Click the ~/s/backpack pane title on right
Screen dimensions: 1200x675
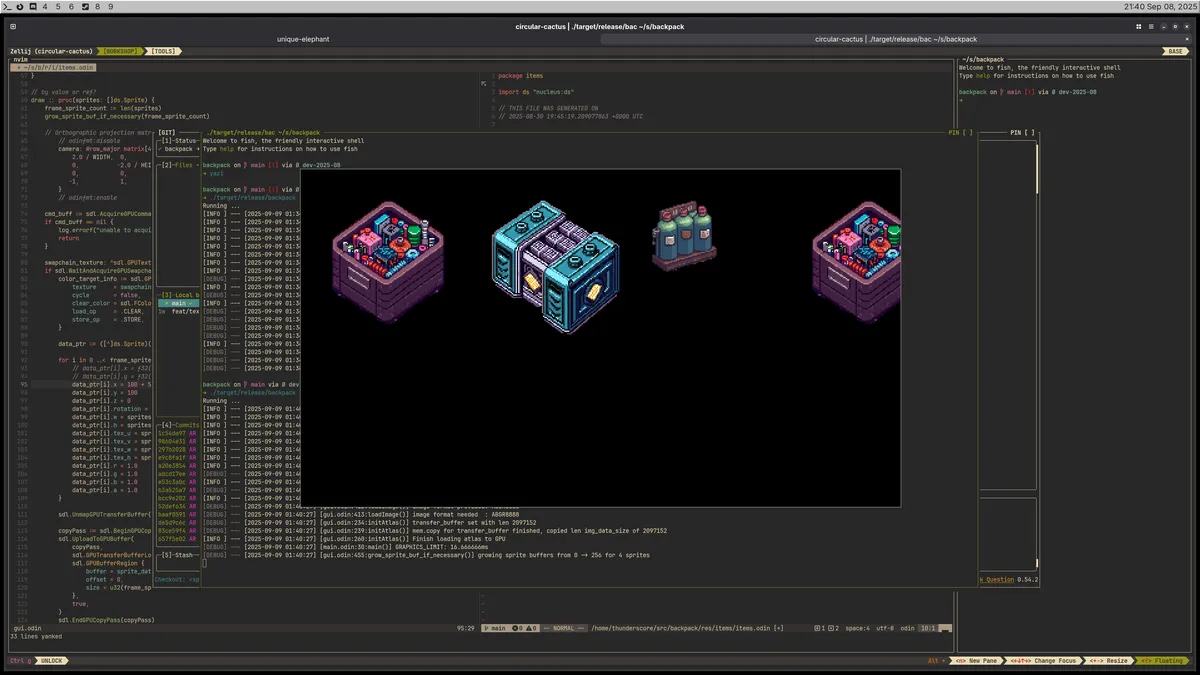pos(982,59)
